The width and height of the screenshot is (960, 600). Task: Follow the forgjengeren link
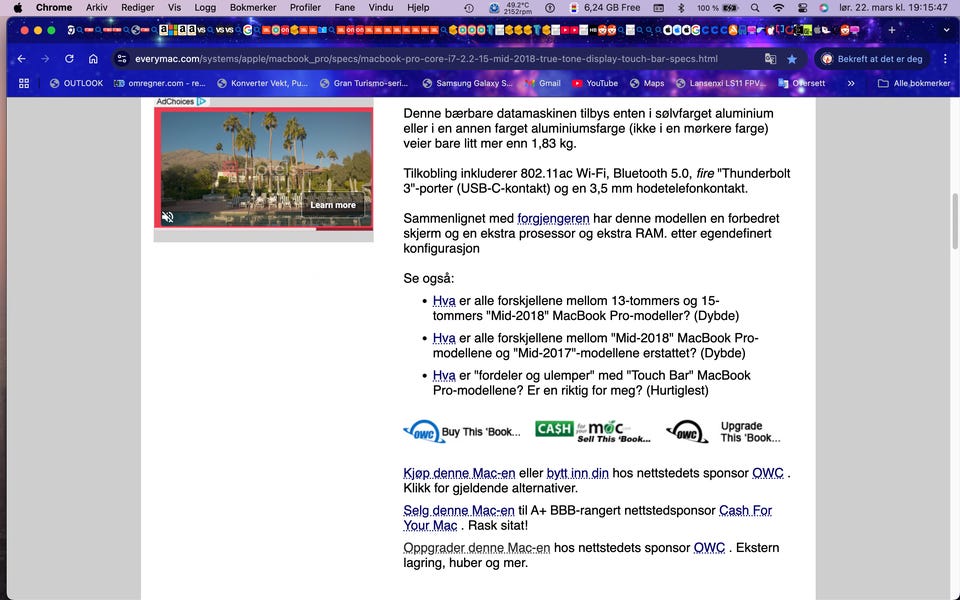[553, 219]
